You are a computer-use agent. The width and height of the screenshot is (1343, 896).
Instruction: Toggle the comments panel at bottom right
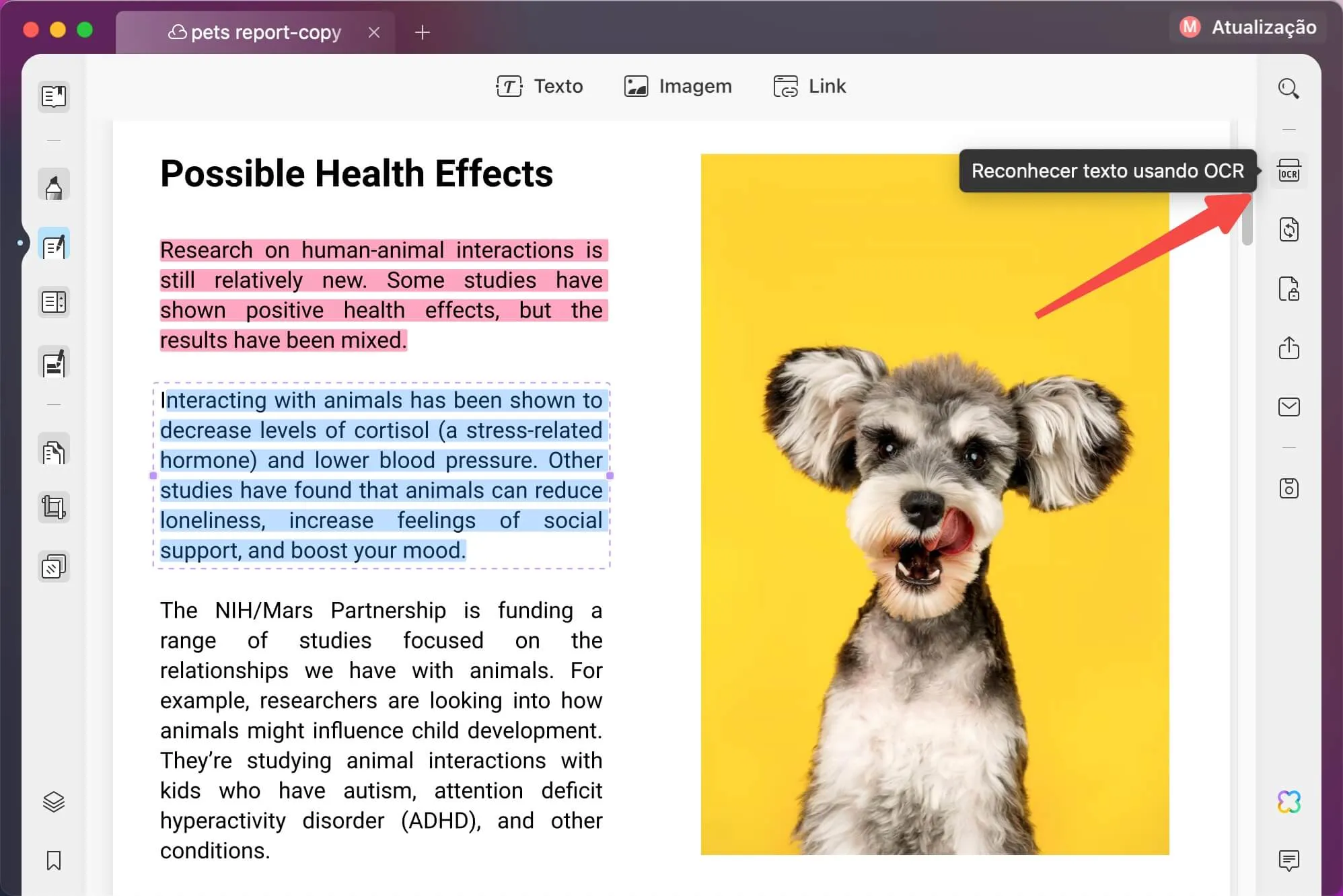point(1289,860)
